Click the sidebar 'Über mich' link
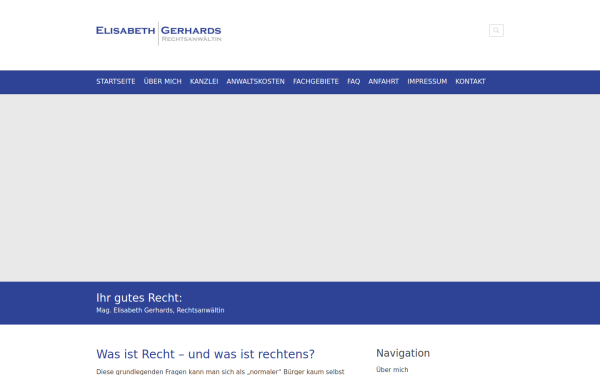 point(392,370)
